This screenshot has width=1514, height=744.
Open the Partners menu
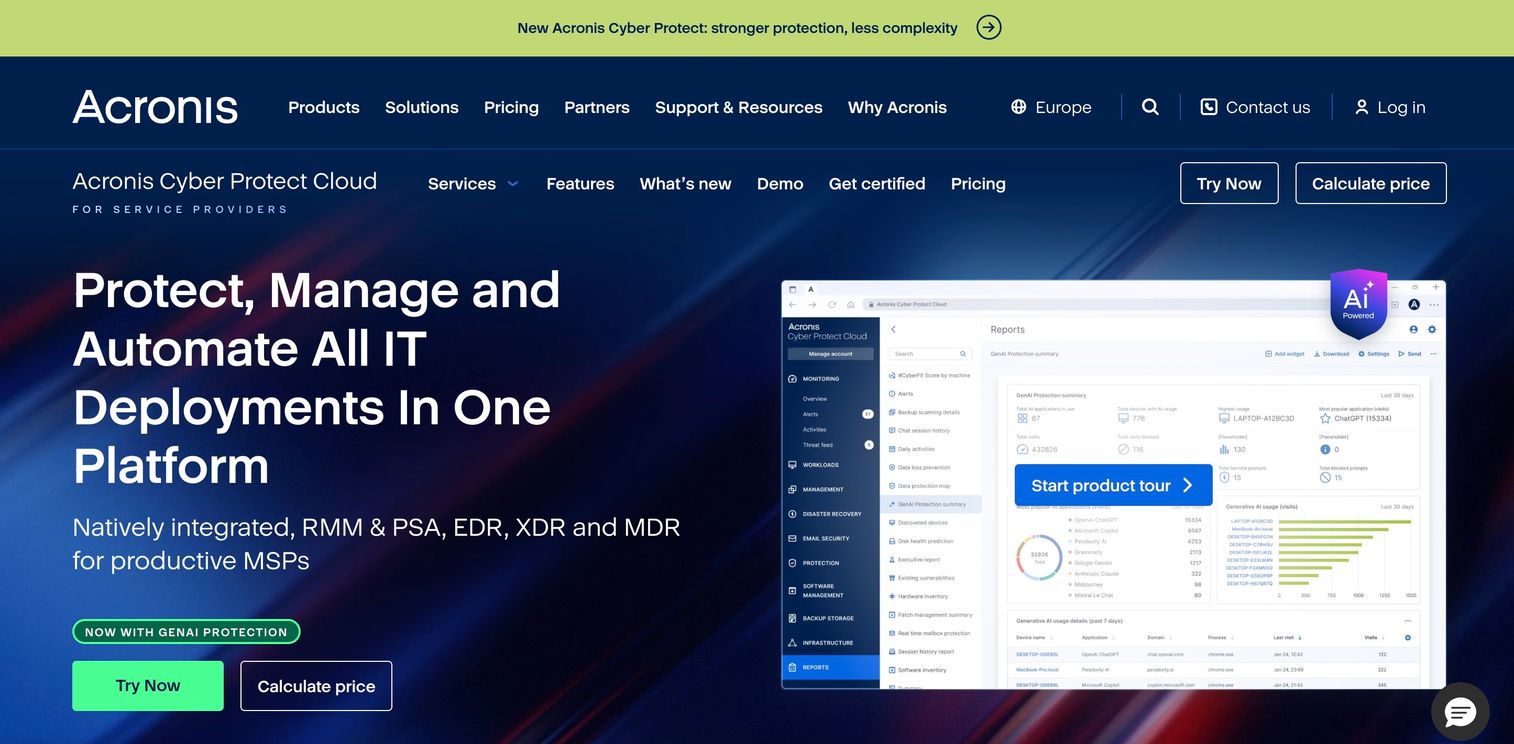(x=597, y=107)
